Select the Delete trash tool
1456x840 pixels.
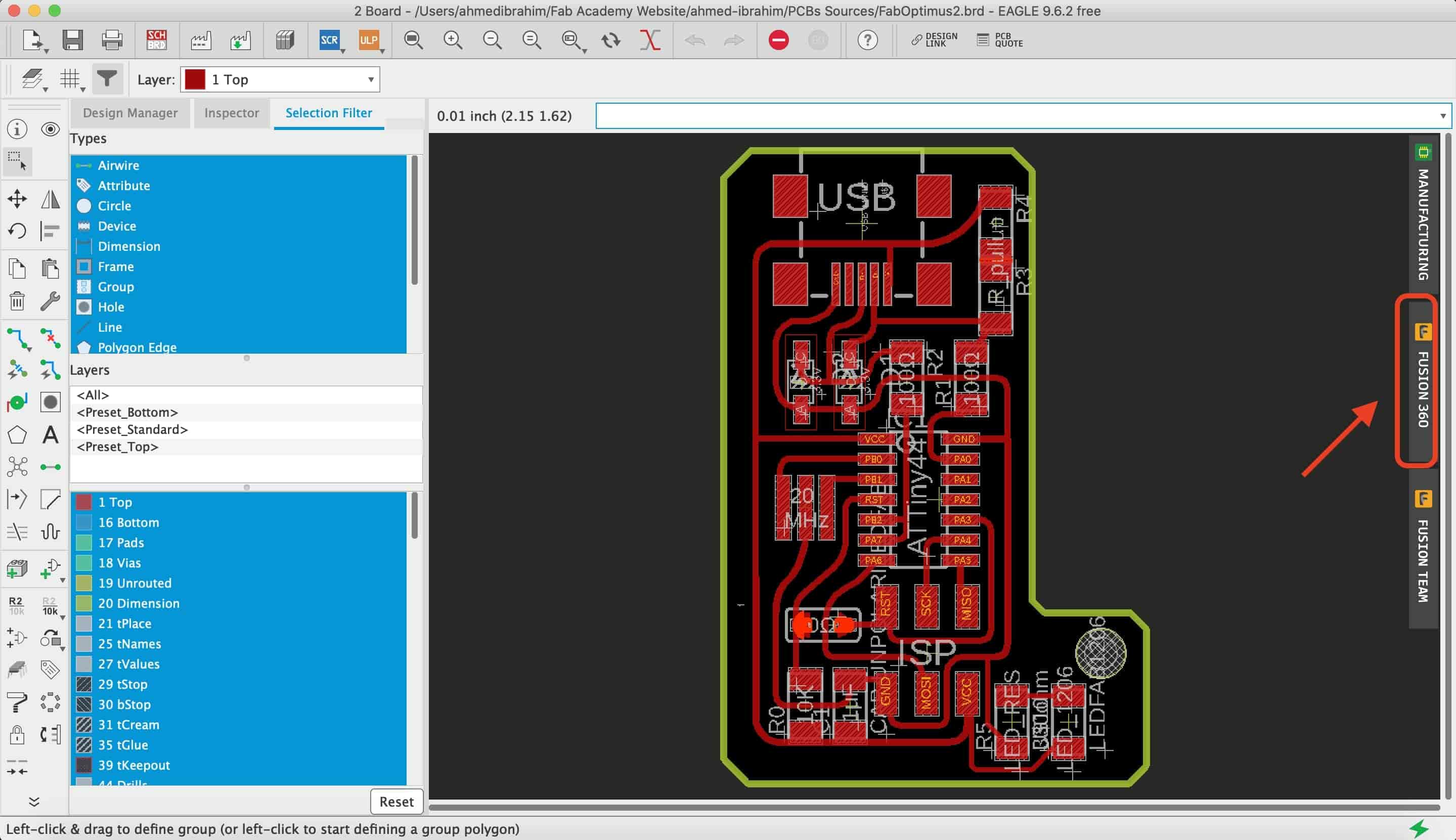point(17,300)
